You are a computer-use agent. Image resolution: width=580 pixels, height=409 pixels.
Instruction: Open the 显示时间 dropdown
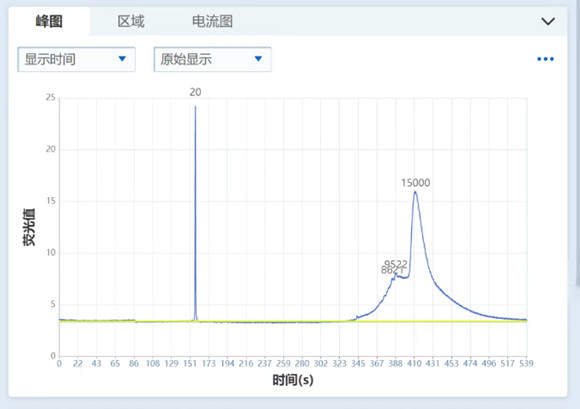[x=76, y=59]
